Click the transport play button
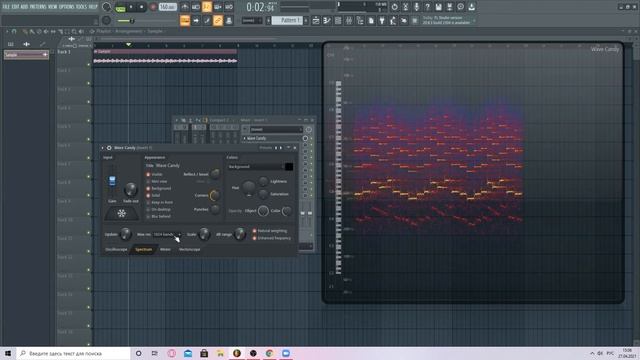 click(131, 7)
